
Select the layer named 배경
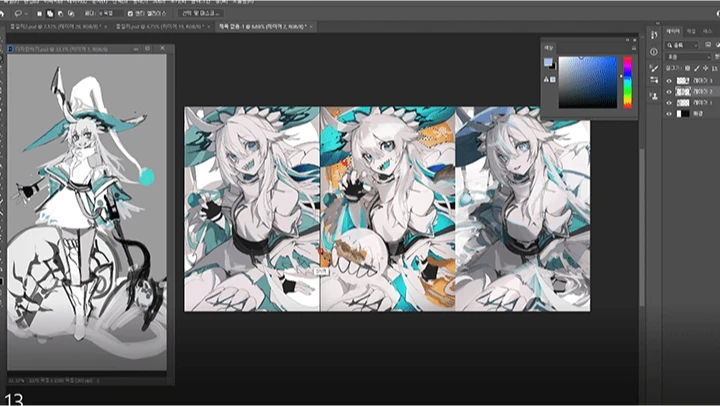(698, 114)
